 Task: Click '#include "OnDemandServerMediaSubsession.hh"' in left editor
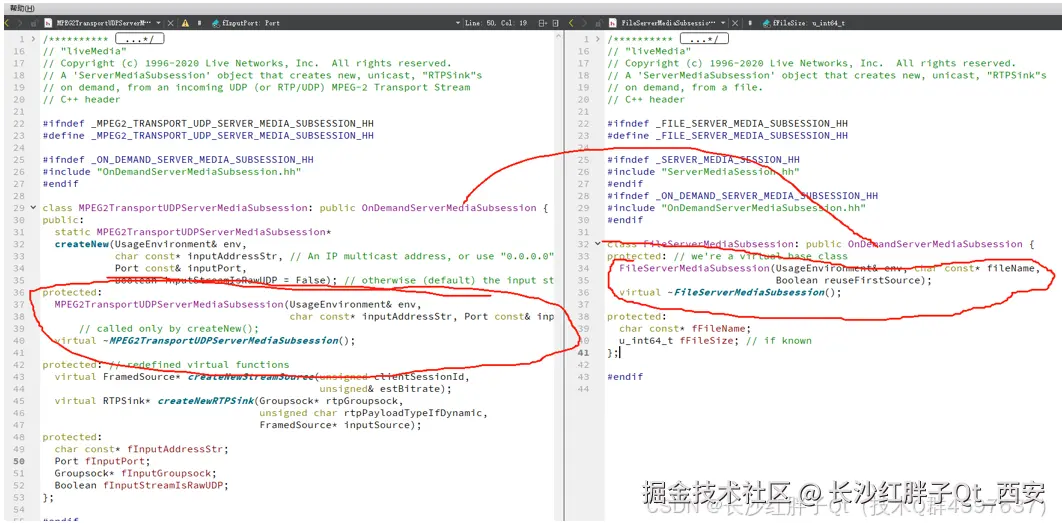point(171,171)
